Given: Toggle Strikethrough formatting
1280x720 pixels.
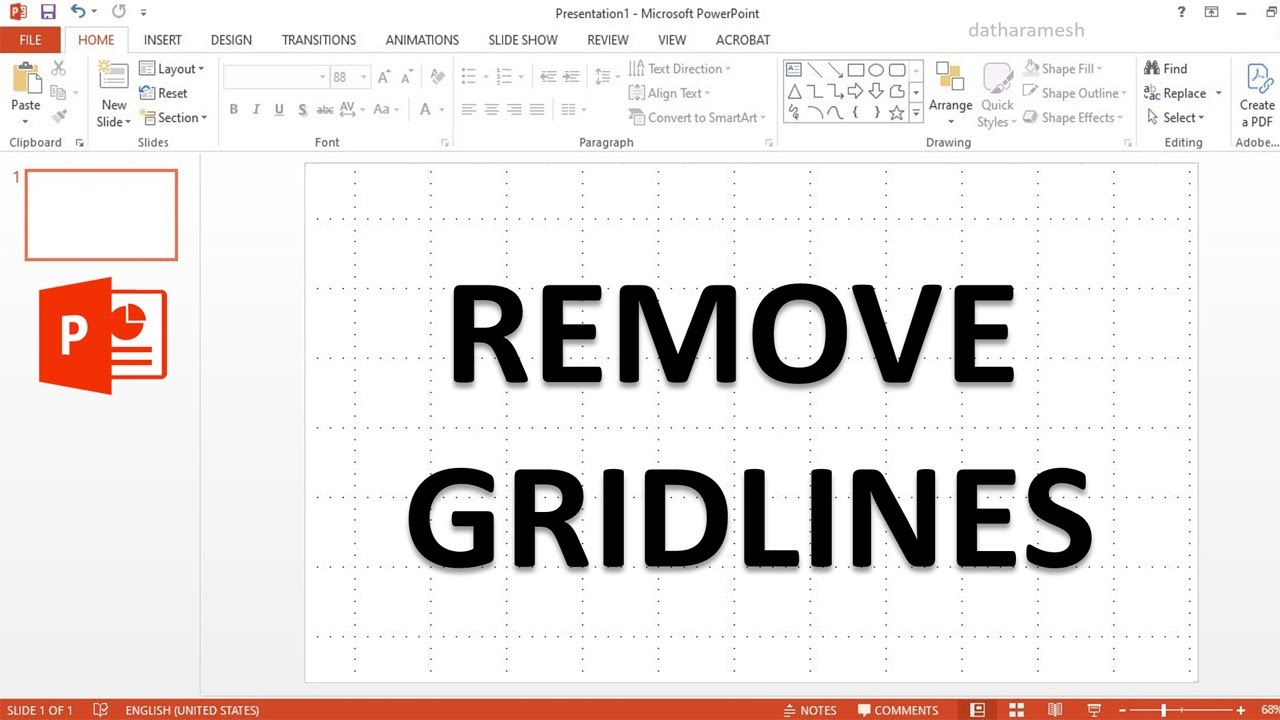Looking at the screenshot, I should point(325,110).
